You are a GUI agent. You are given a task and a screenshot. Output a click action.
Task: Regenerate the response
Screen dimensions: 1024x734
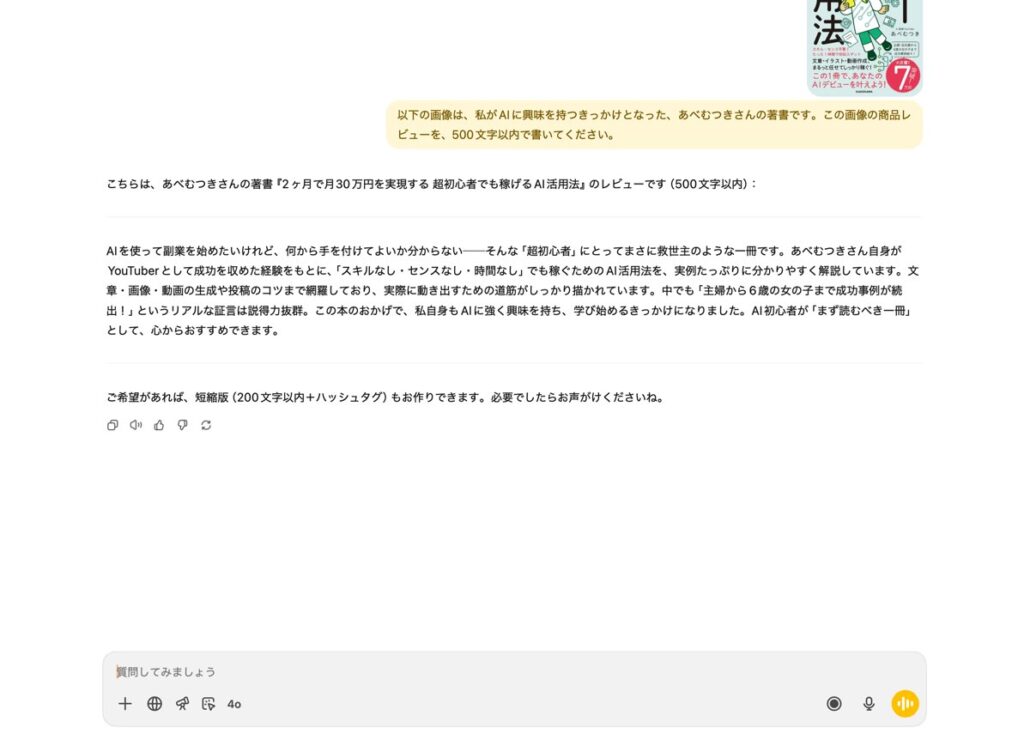pos(206,425)
